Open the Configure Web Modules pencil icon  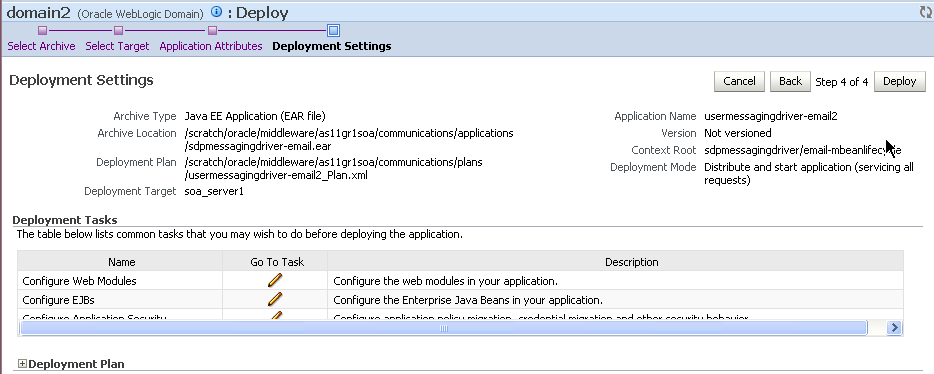[275, 280]
